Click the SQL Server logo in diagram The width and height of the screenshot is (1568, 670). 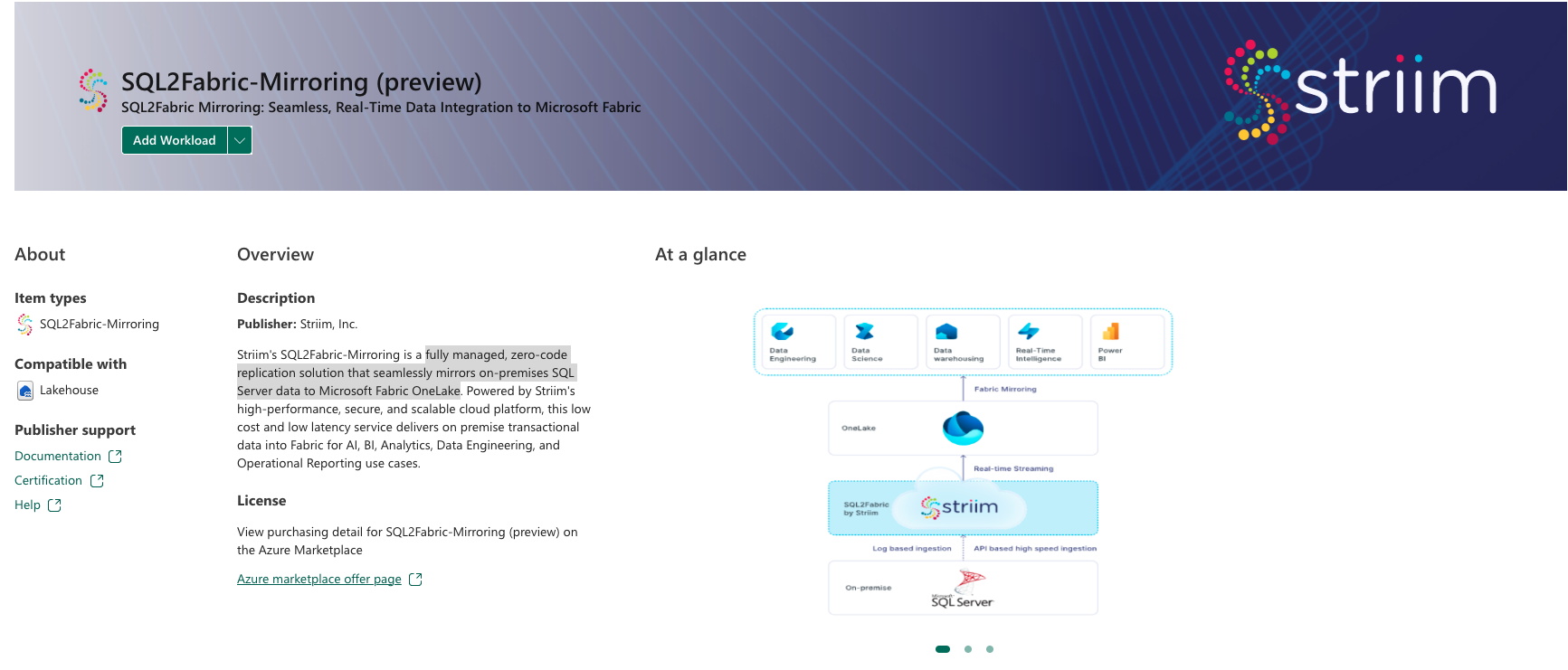click(x=963, y=589)
